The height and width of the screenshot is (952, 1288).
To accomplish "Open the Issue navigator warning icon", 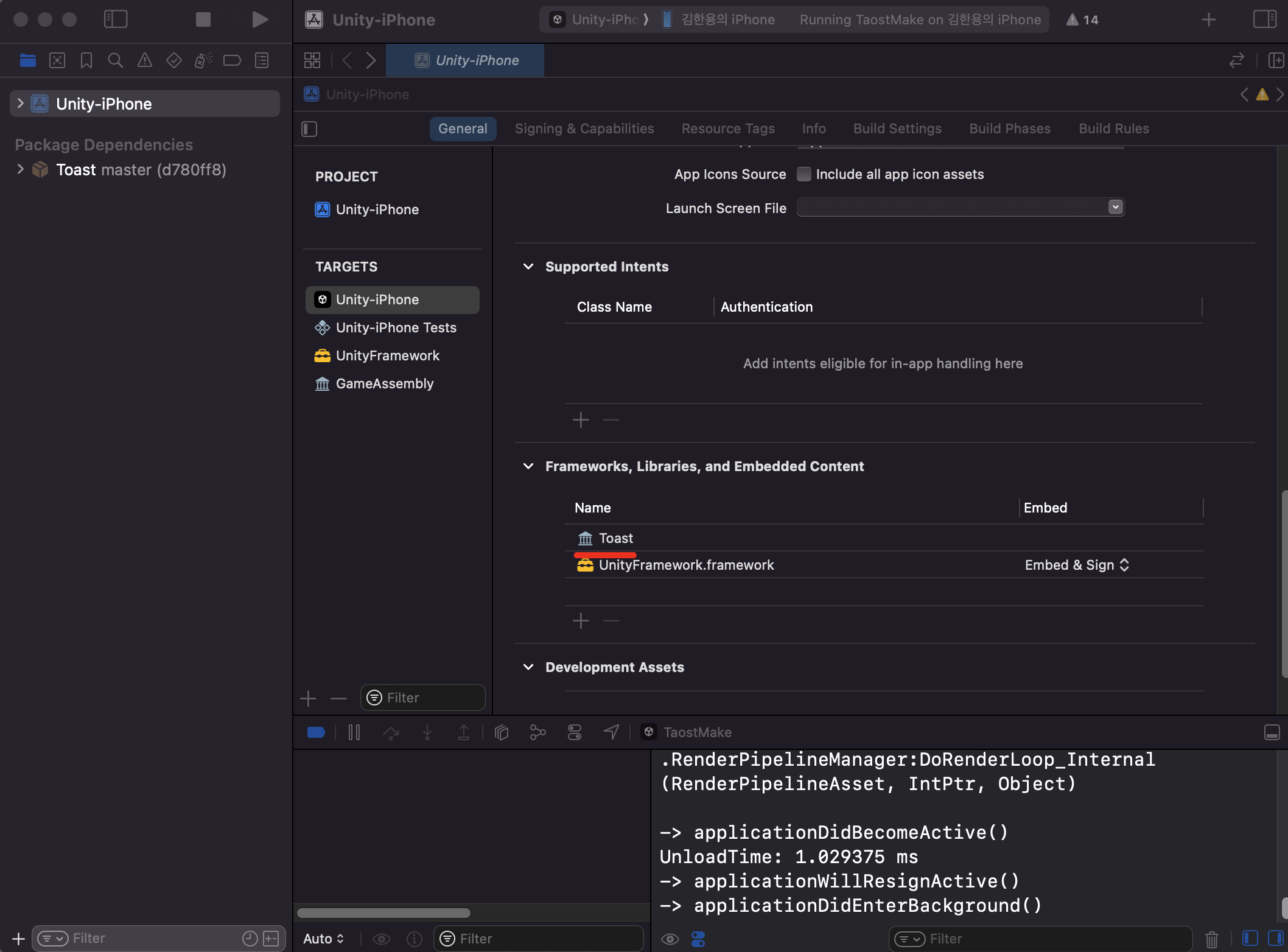I will pyautogui.click(x=144, y=60).
